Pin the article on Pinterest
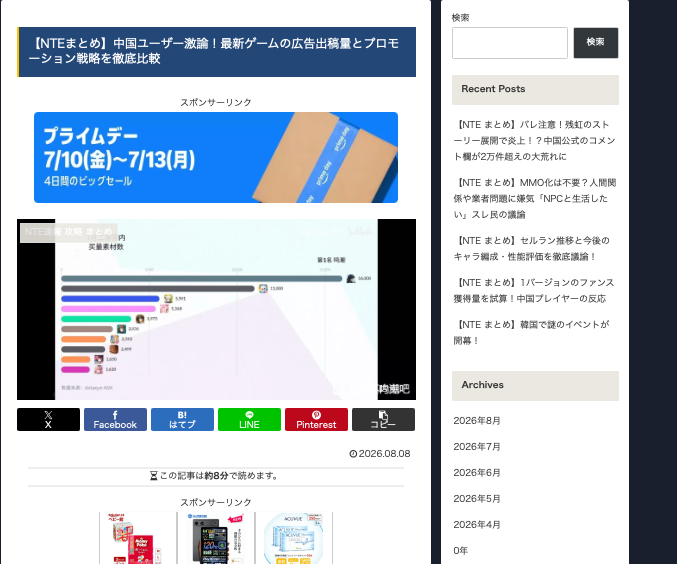The image size is (677, 564). pos(316,419)
